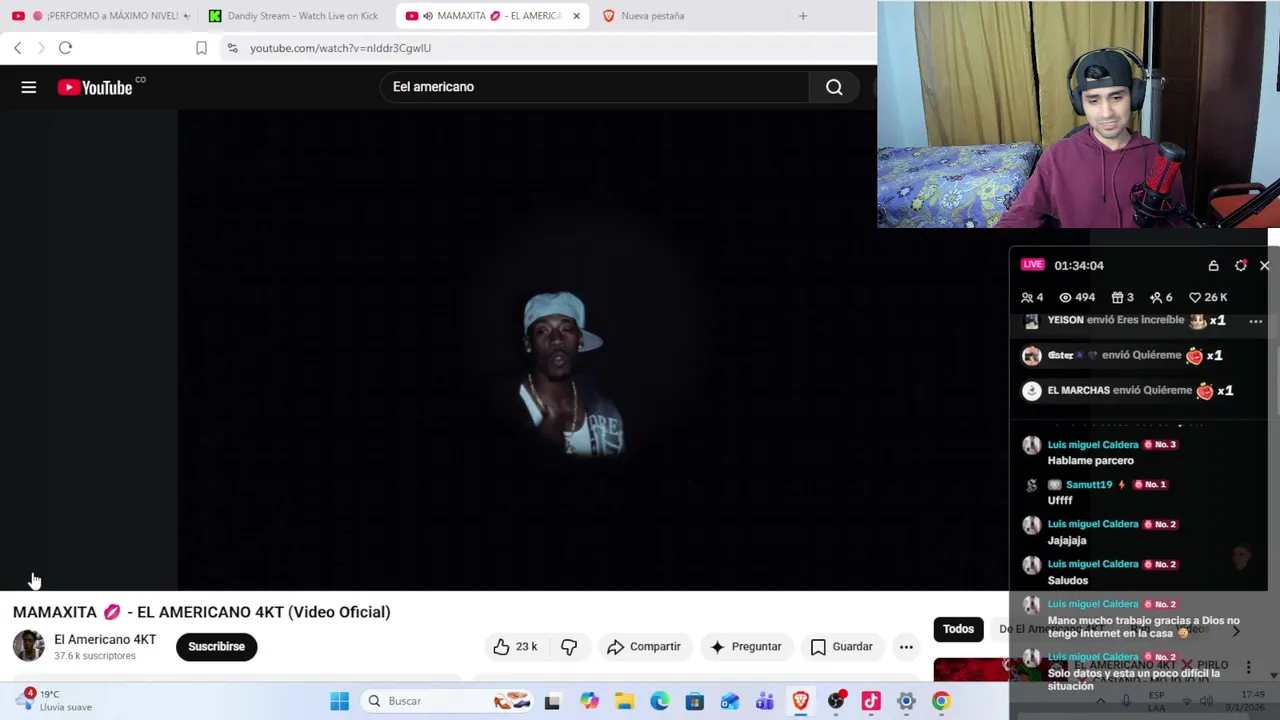This screenshot has width=1280, height=720.
Task: Open Task View on taskbar
Action: click(x=552, y=701)
